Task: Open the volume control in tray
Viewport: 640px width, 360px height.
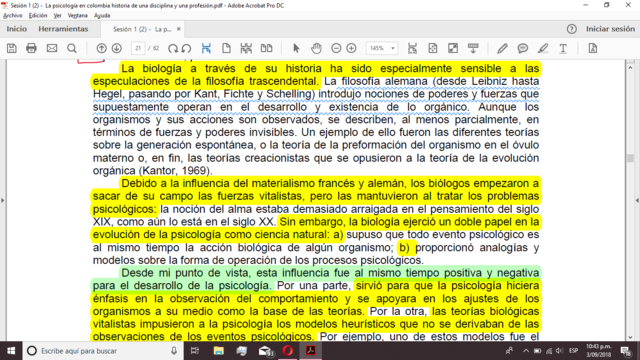Action: (560, 351)
